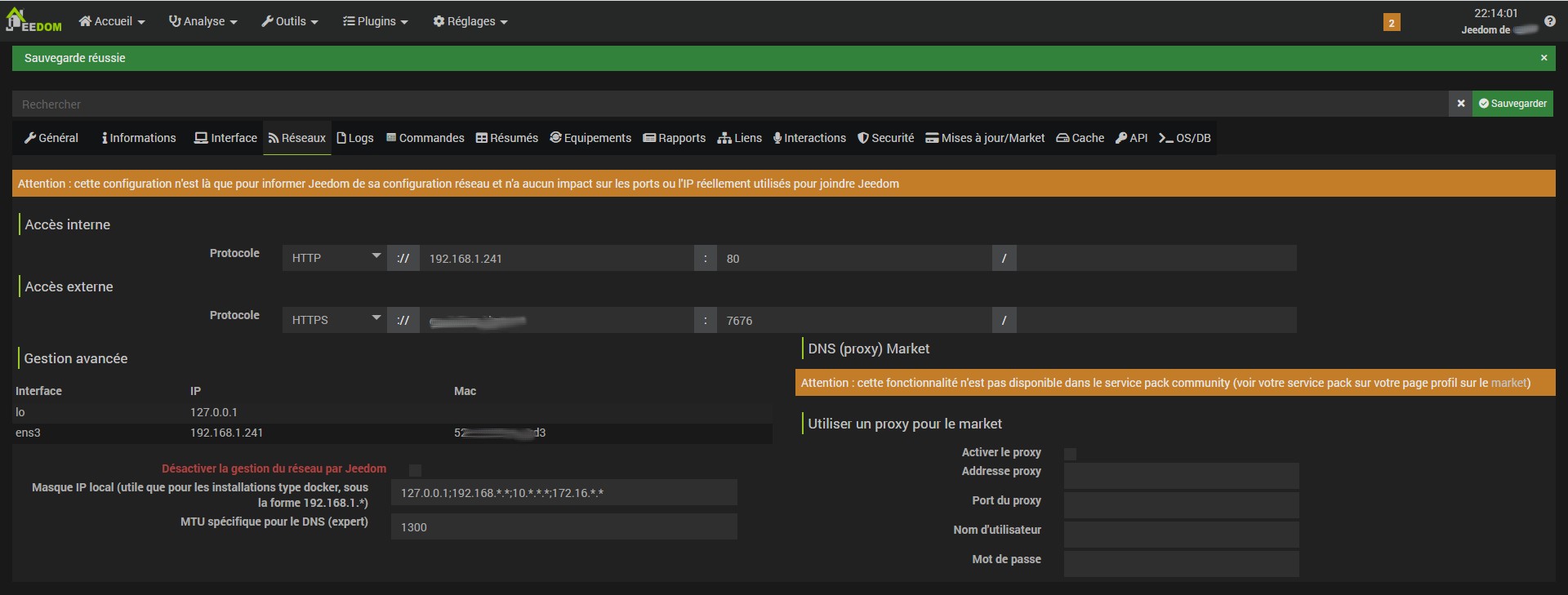The width and height of the screenshot is (1568, 595).
Task: Click the Sauvegarder button
Action: tap(1512, 104)
